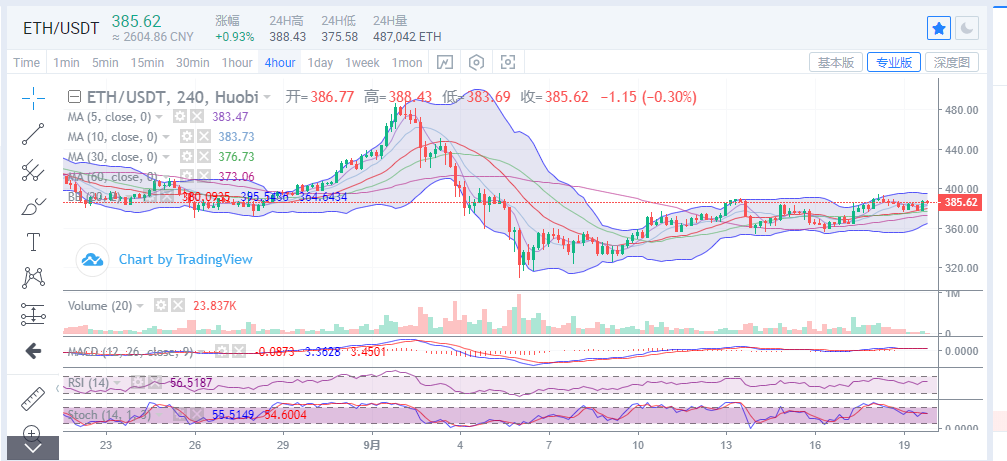Open the chart settings hexagon icon
The width and height of the screenshot is (1007, 461).
(476, 62)
